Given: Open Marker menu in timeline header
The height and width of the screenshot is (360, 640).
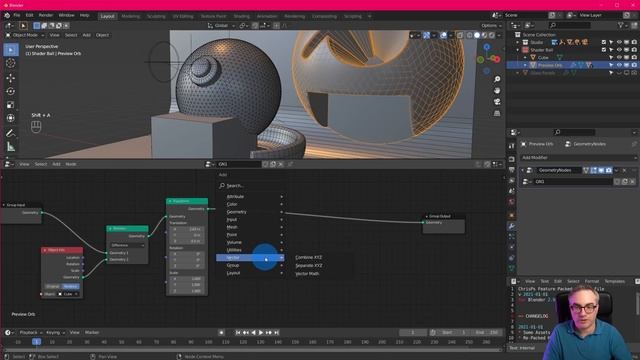Looking at the screenshot, I should 92,333.
